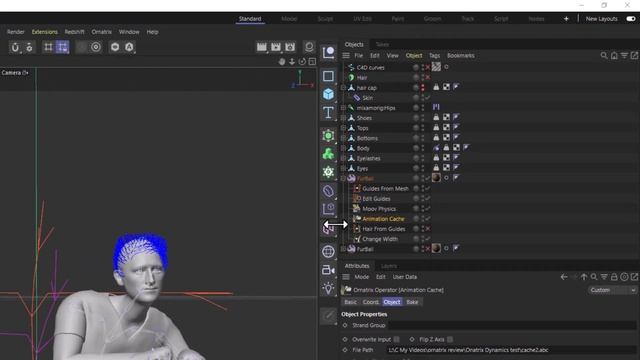
Task: Open Edit Render Settings clapperboard gear
Action: click(290, 47)
